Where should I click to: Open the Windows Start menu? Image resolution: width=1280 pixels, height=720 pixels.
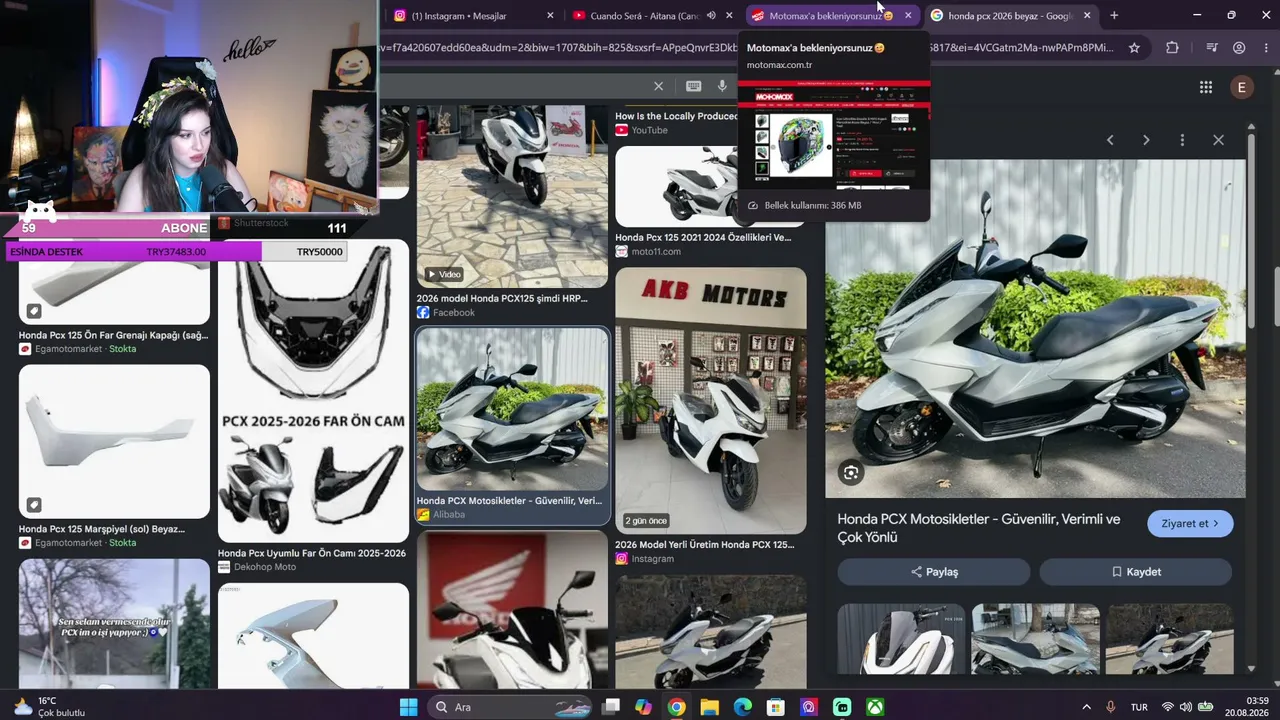tap(409, 707)
